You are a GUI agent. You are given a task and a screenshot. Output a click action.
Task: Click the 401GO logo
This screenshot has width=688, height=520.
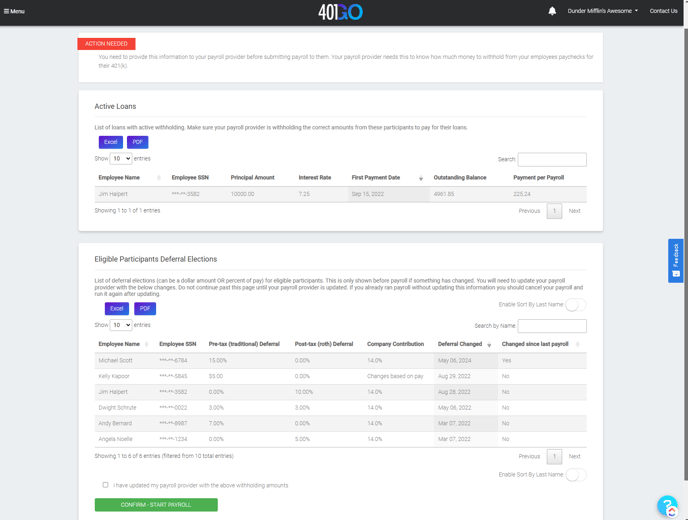tap(340, 12)
